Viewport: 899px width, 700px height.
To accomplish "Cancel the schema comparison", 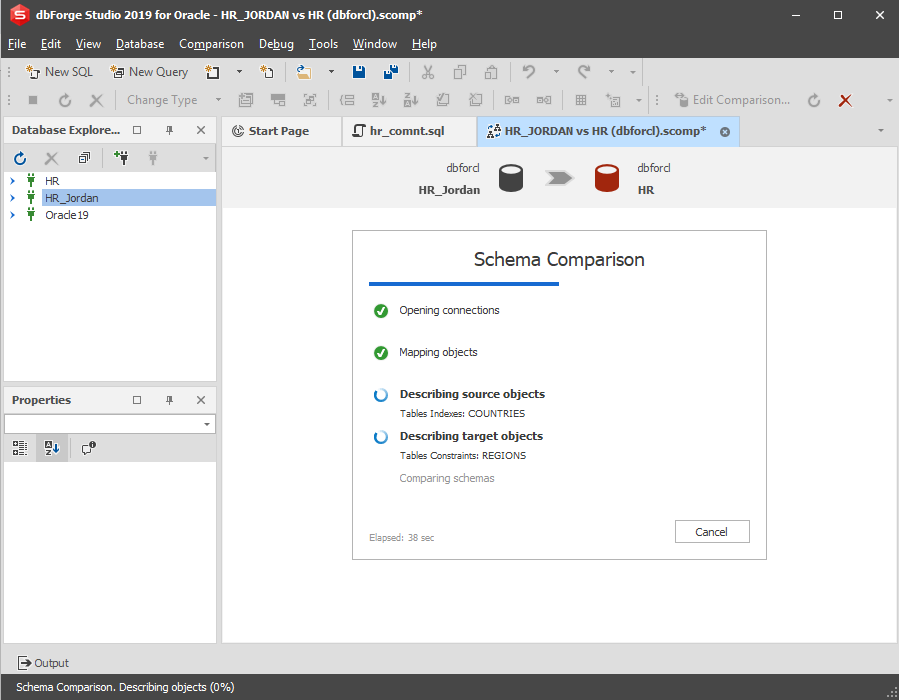I will point(712,531).
